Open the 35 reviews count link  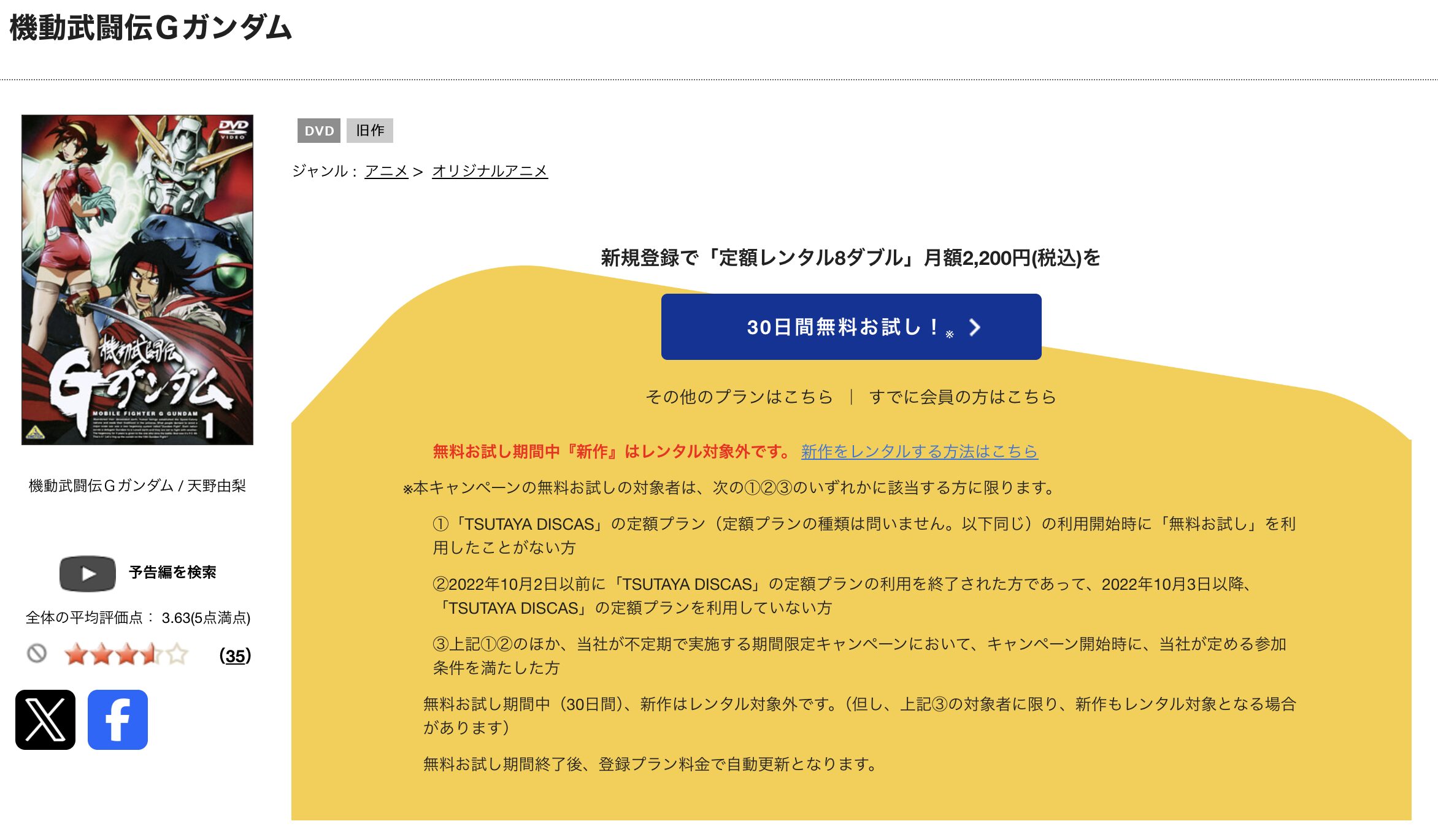[x=236, y=655]
